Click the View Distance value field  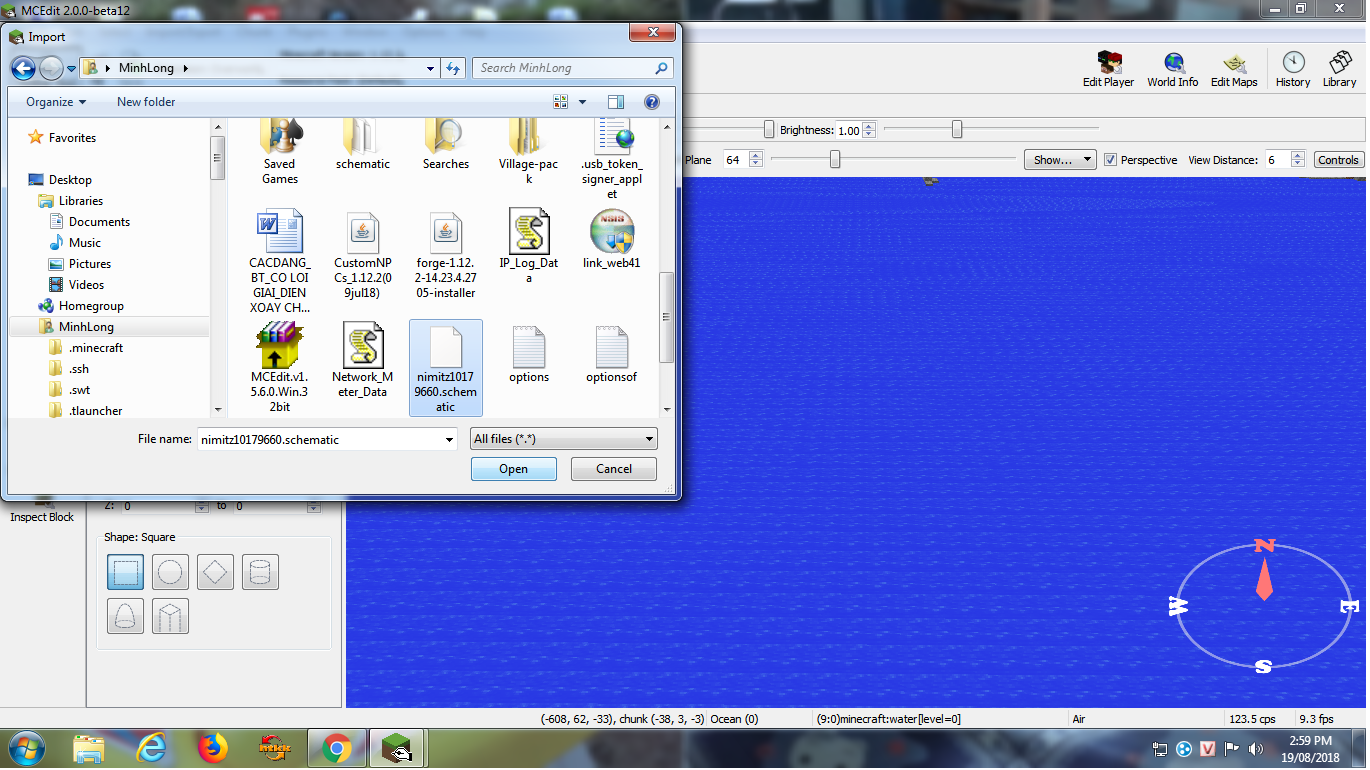(x=1277, y=160)
